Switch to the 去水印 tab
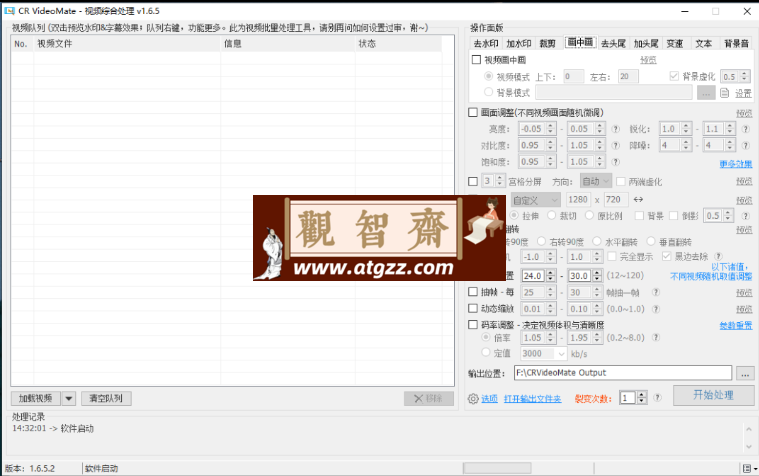Viewport: 759px width, 476px height. click(x=486, y=44)
